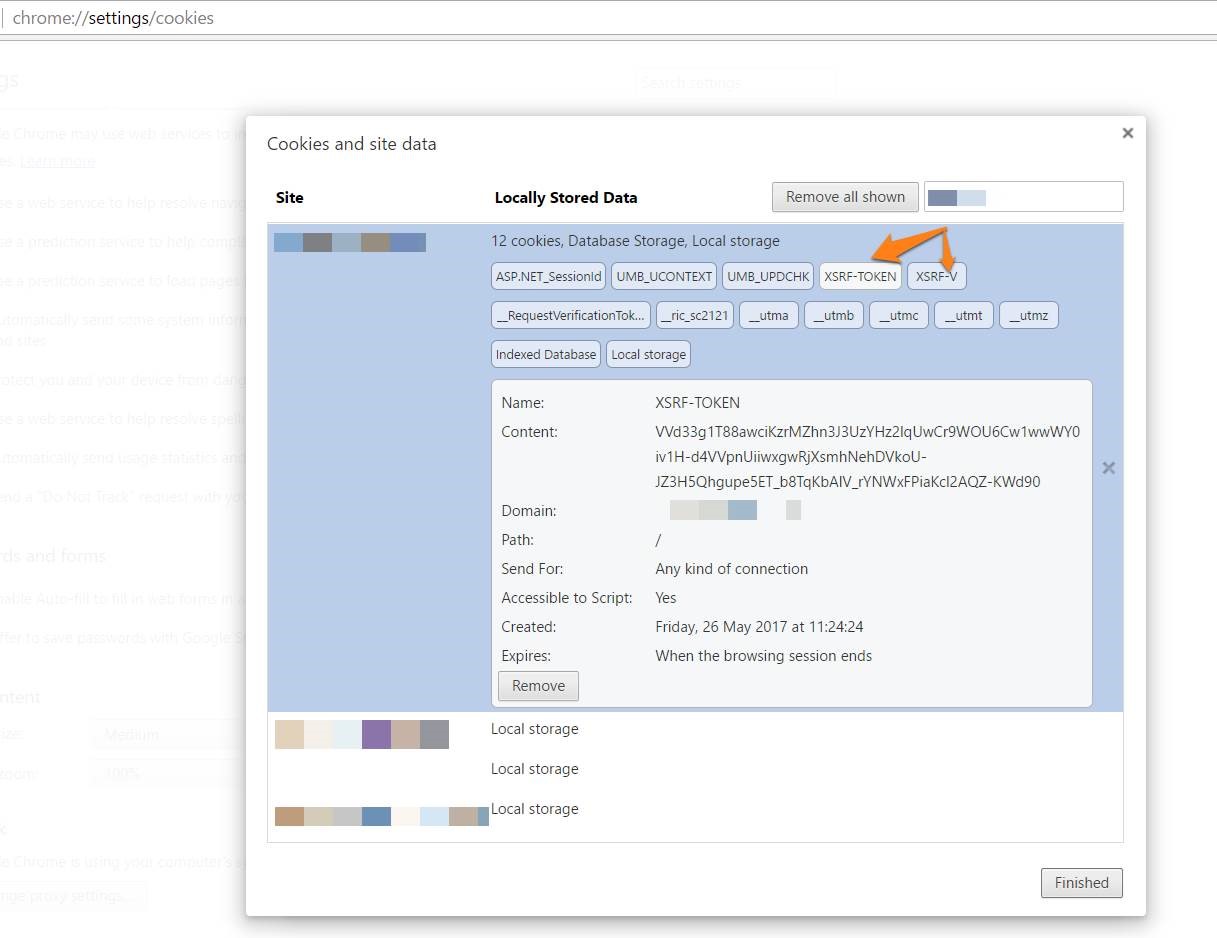Select the __utma cookie chip
Viewport: 1217px width, 938px height.
tap(769, 315)
